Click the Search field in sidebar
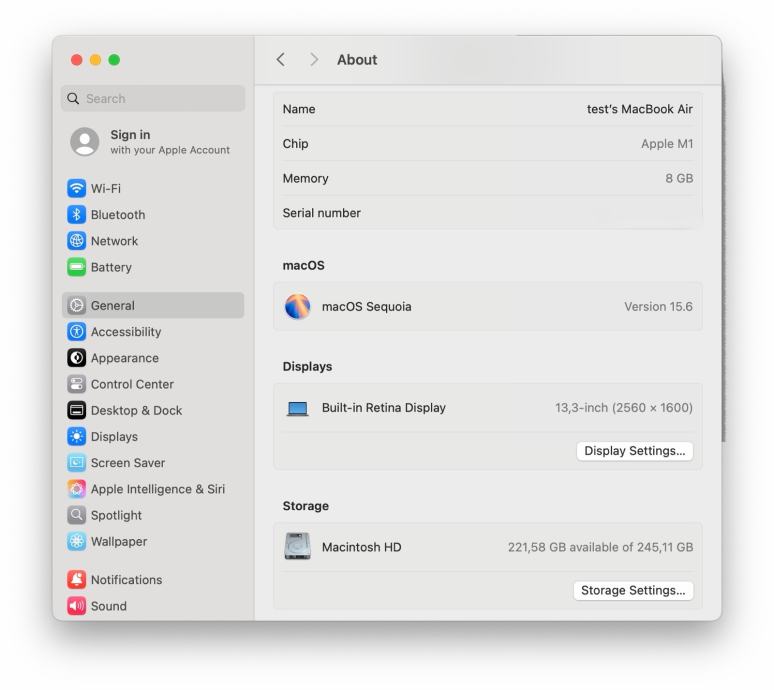Viewport: 774px width, 690px height. pos(153,98)
